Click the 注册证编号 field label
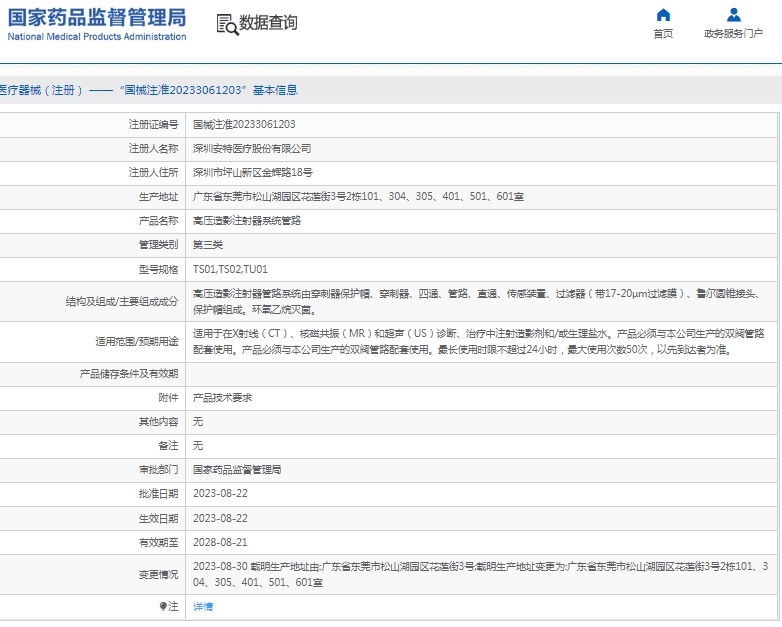 tap(153, 124)
